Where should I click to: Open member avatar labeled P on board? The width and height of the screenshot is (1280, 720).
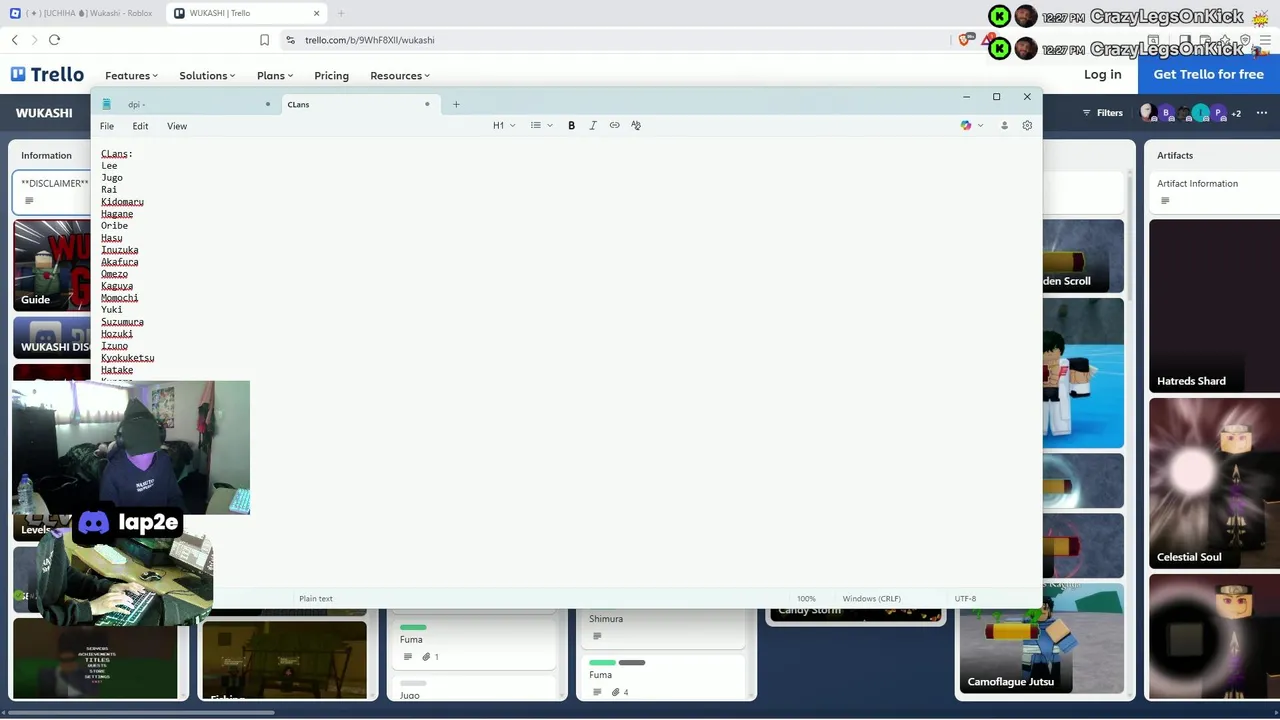coord(1218,113)
